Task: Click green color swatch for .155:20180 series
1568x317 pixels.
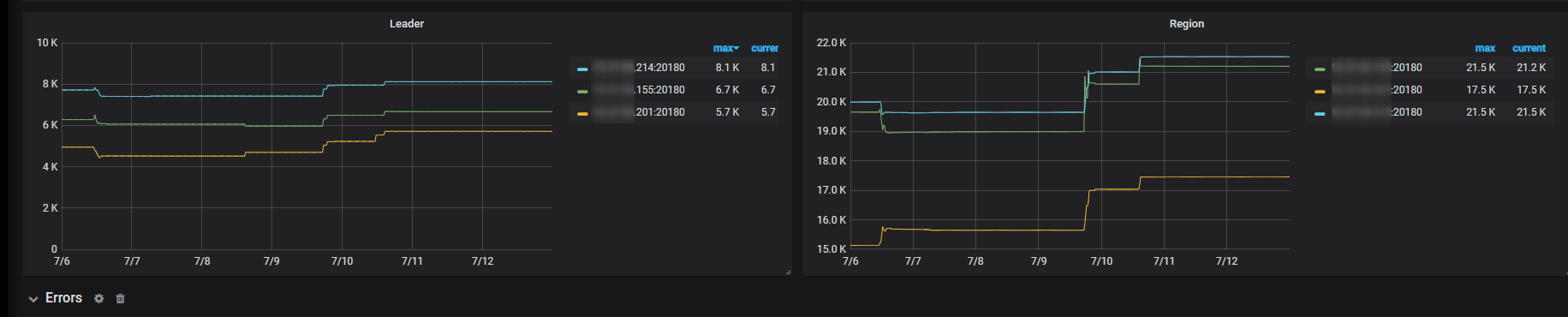Action: tap(582, 91)
